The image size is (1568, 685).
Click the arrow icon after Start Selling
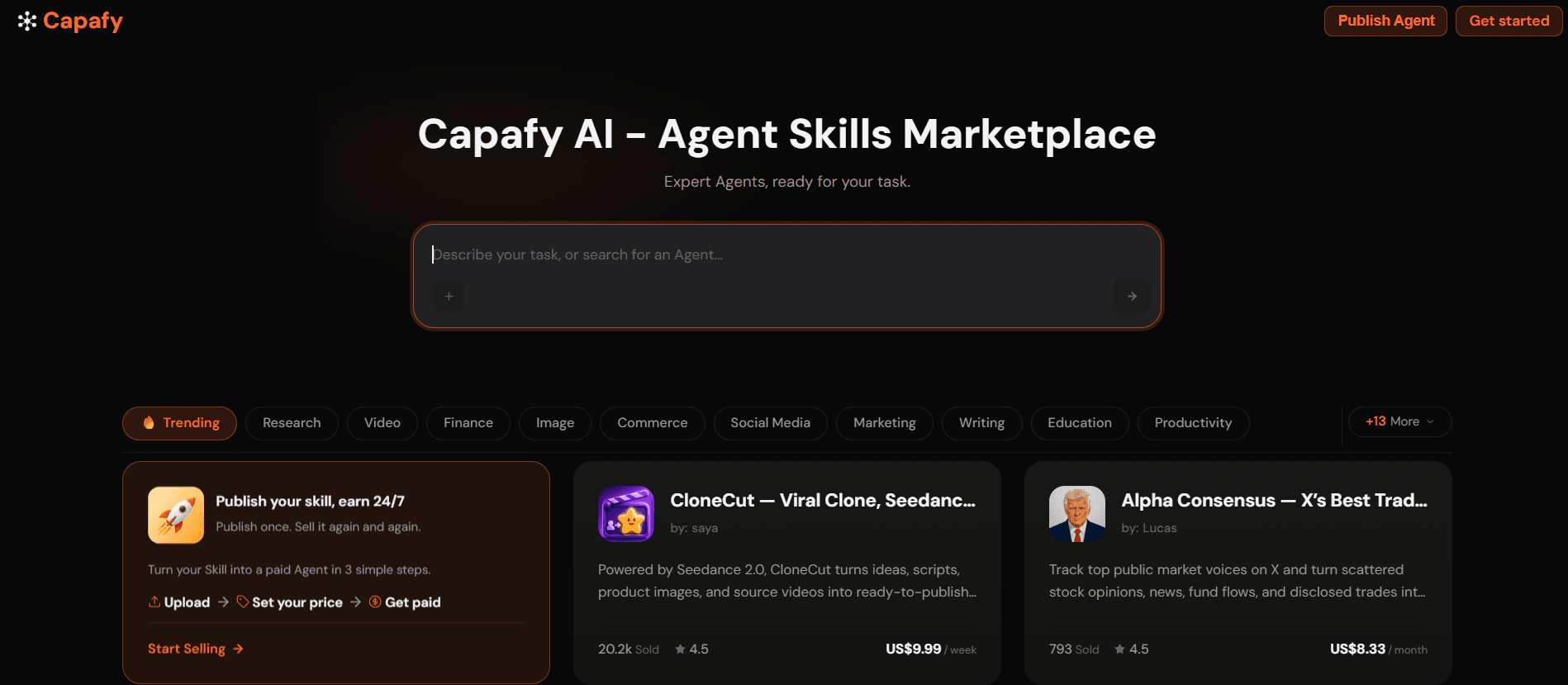(x=238, y=649)
